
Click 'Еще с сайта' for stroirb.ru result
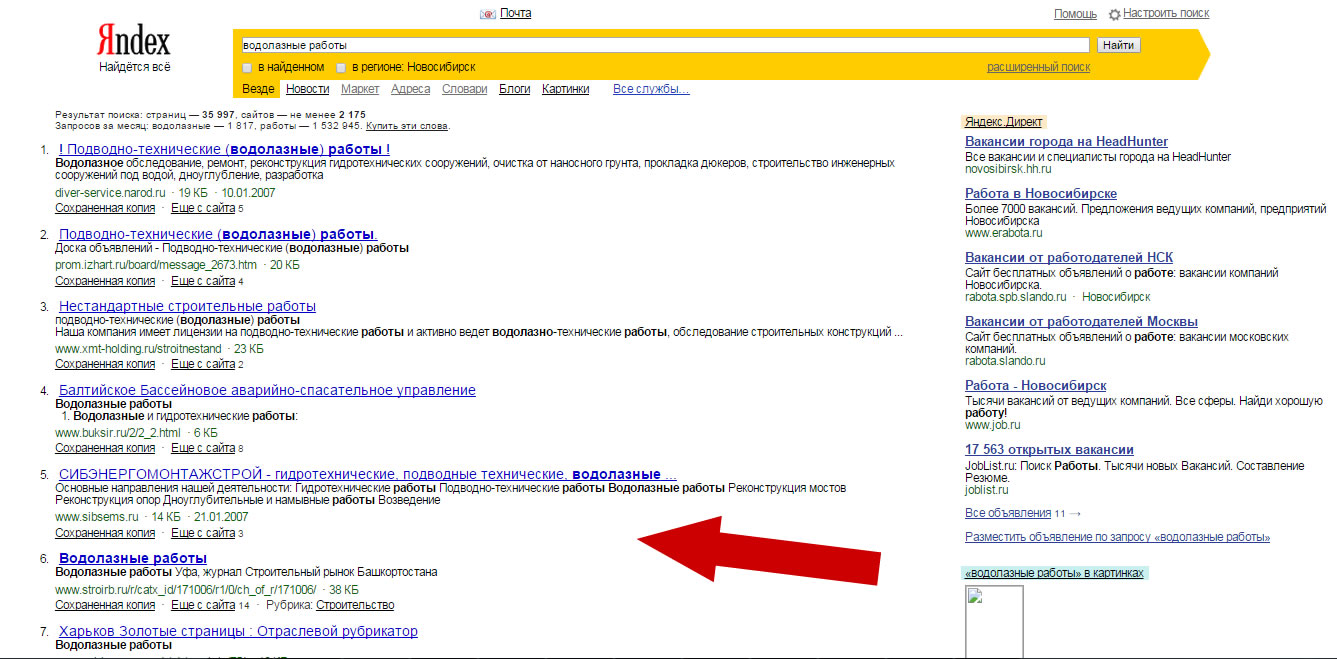[203, 605]
